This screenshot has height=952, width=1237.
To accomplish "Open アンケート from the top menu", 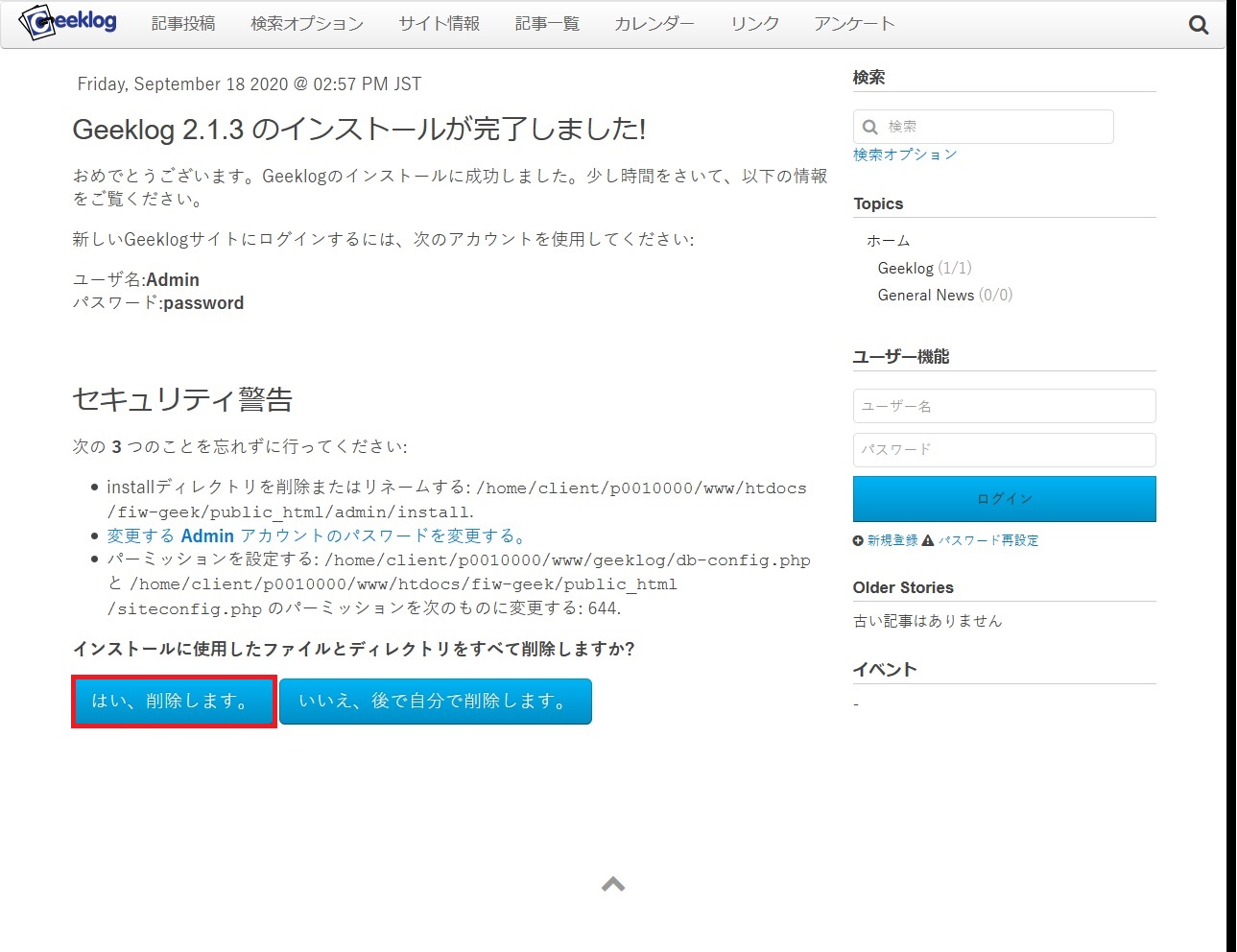I will click(854, 24).
